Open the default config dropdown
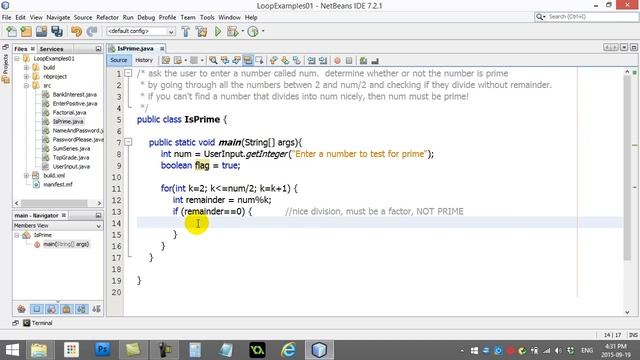The image size is (640, 360). (x=171, y=31)
